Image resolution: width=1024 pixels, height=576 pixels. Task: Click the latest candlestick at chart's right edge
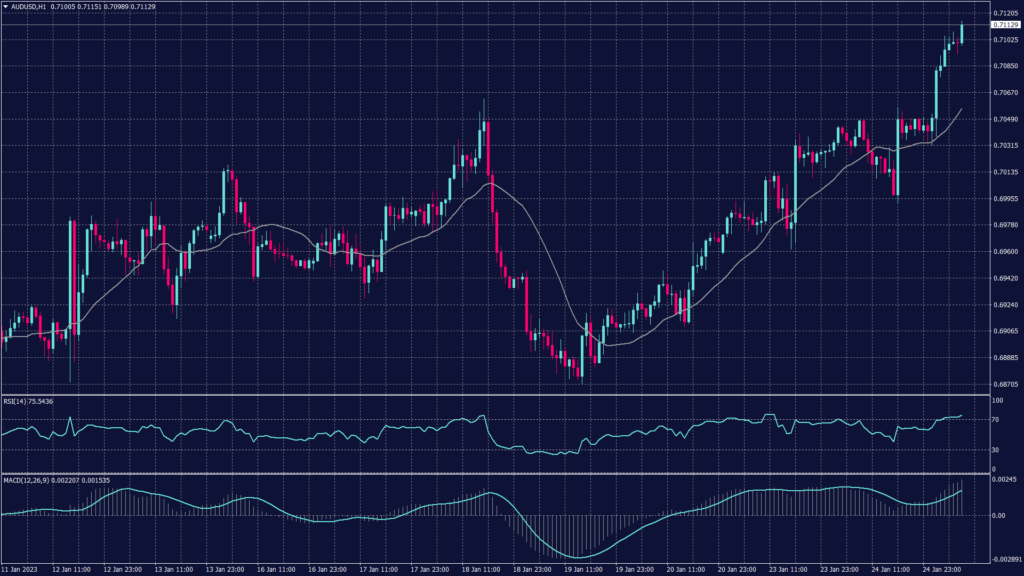pos(962,34)
